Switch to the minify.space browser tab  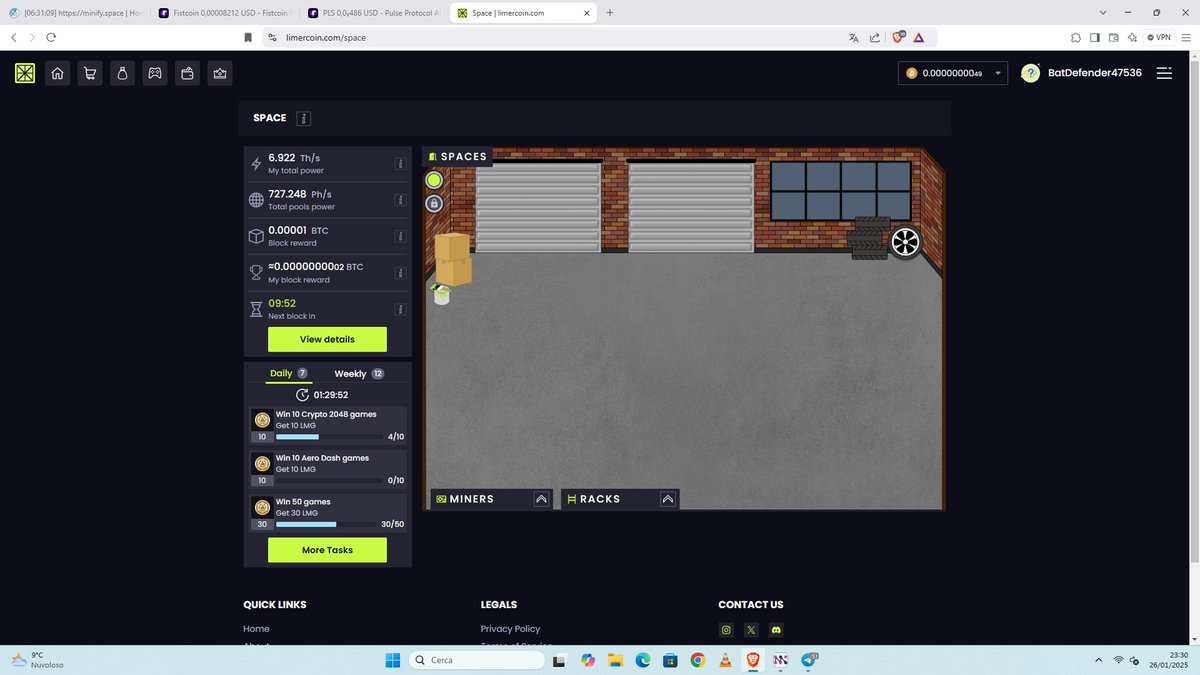pos(78,12)
